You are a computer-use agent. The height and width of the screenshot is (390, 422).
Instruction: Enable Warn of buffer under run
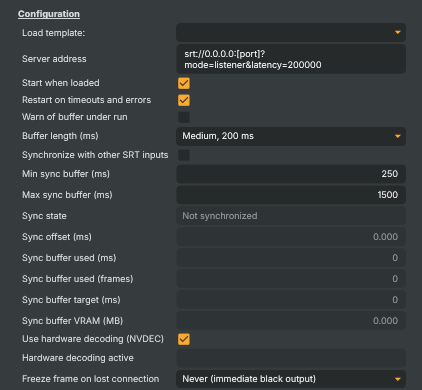click(x=184, y=117)
